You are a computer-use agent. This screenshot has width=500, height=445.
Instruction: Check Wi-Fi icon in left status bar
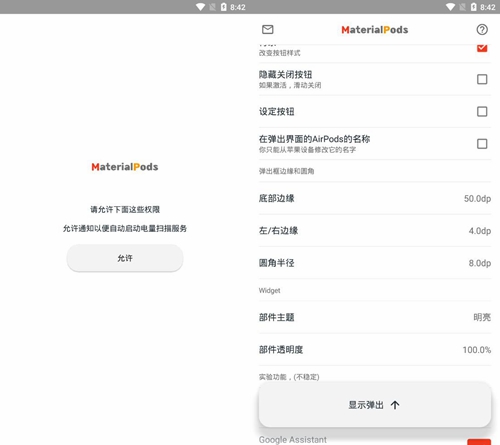(x=200, y=7)
